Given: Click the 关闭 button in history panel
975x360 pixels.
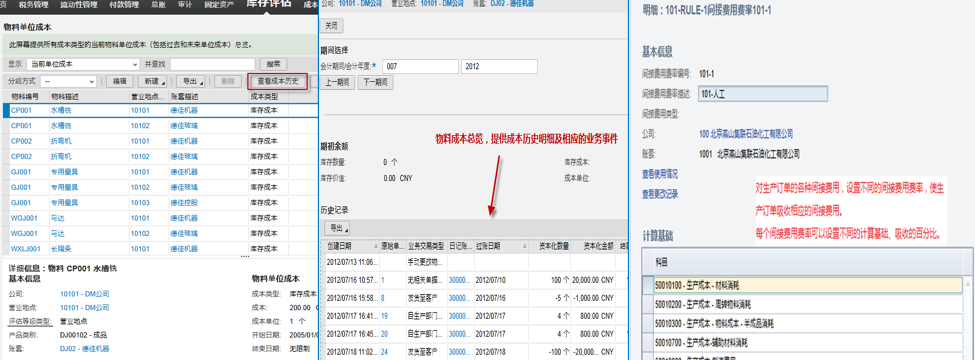Looking at the screenshot, I should click(x=331, y=26).
